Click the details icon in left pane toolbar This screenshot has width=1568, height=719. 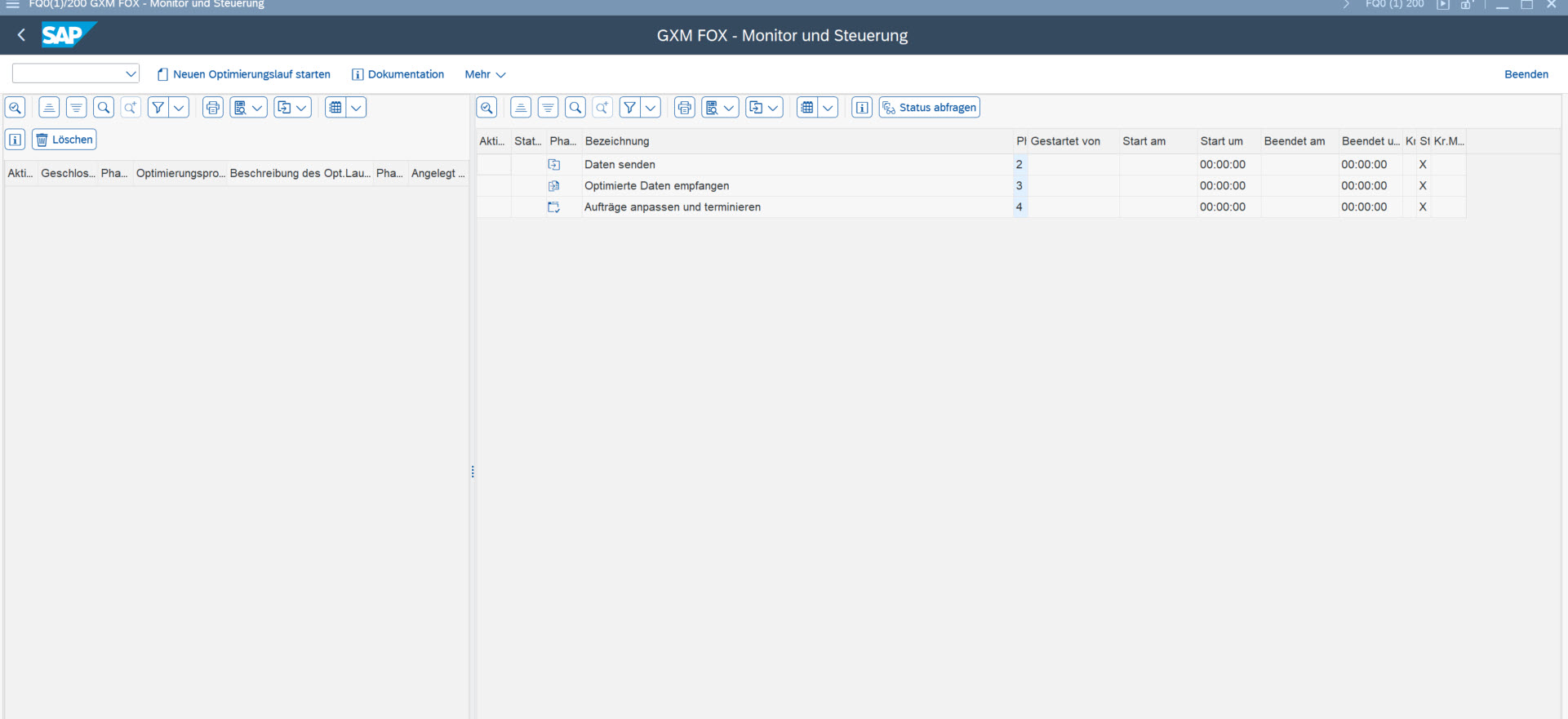(x=16, y=108)
